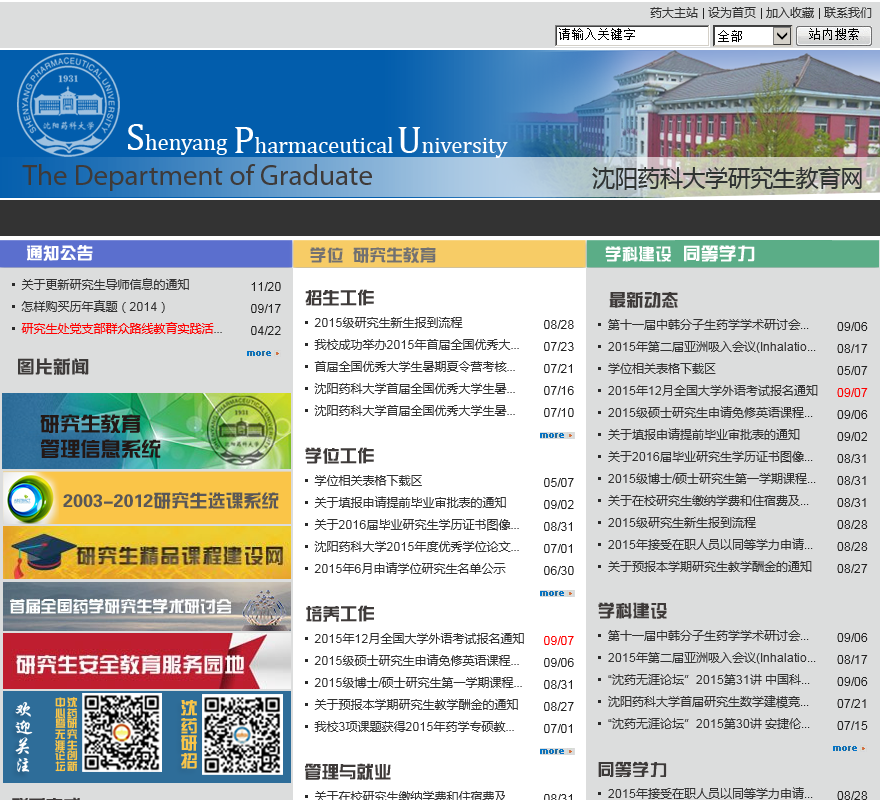The width and height of the screenshot is (880, 800).
Task: Open 沈阳药科大学首届研究生数学建模竞 article
Action: coord(708,702)
